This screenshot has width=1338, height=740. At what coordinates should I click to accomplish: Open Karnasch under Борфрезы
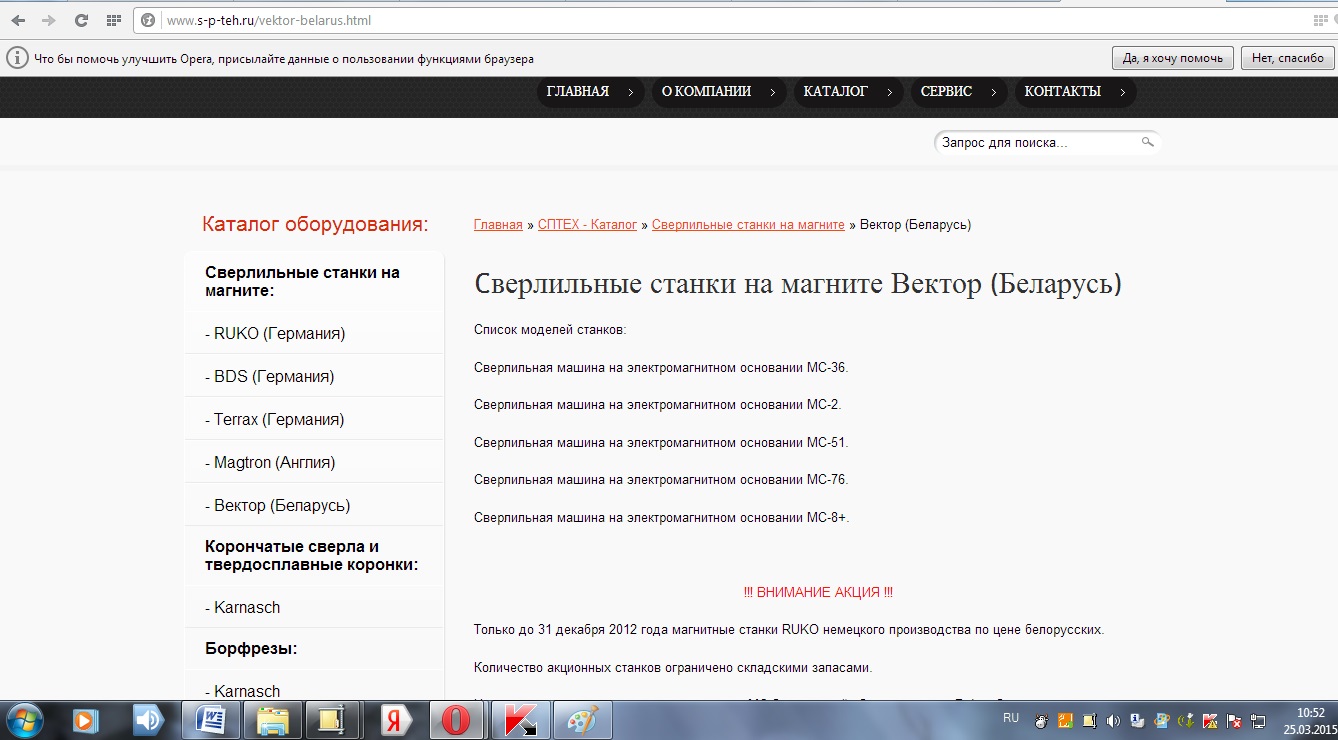click(243, 691)
